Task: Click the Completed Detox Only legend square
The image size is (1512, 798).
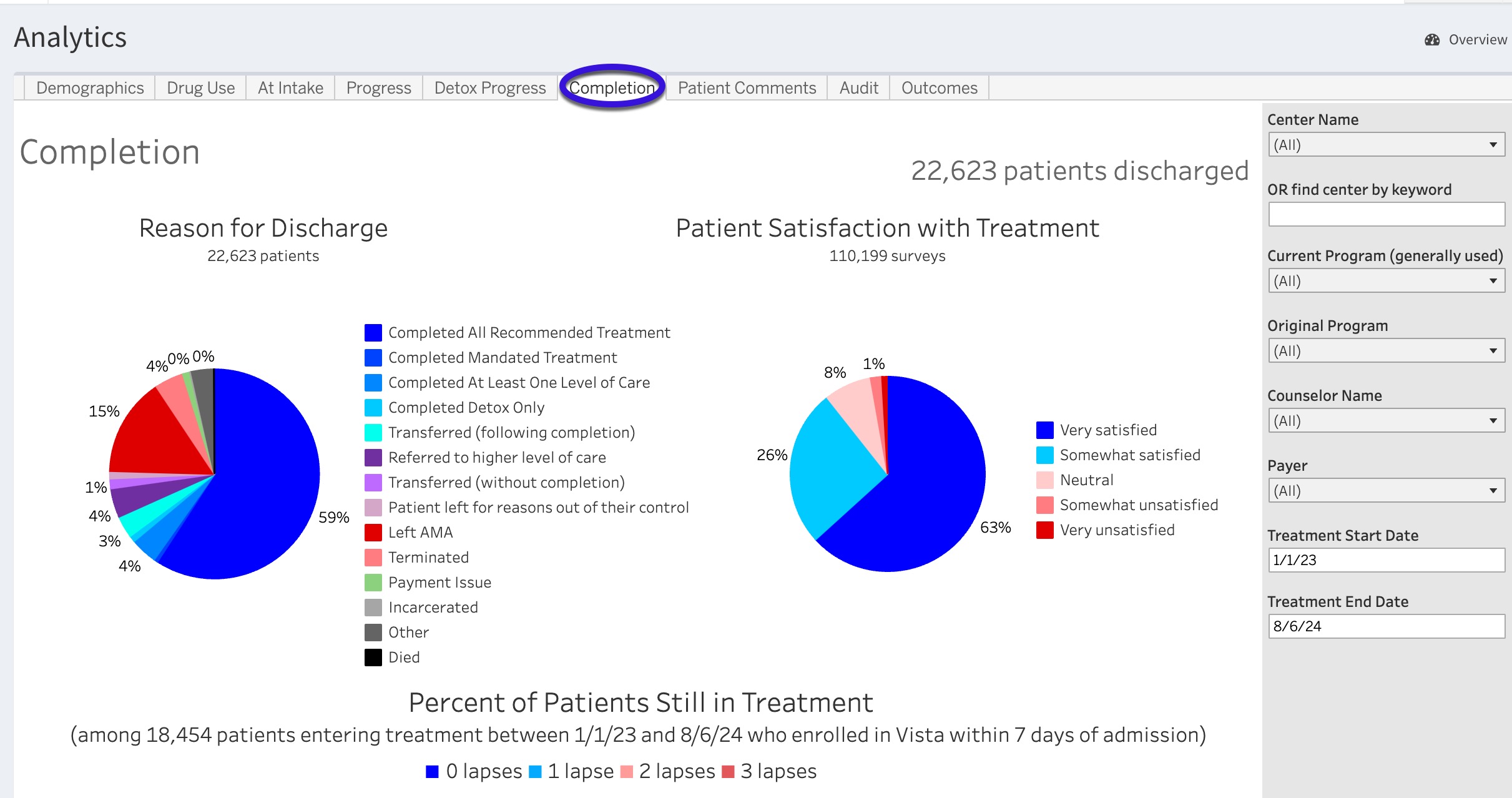Action: (373, 408)
